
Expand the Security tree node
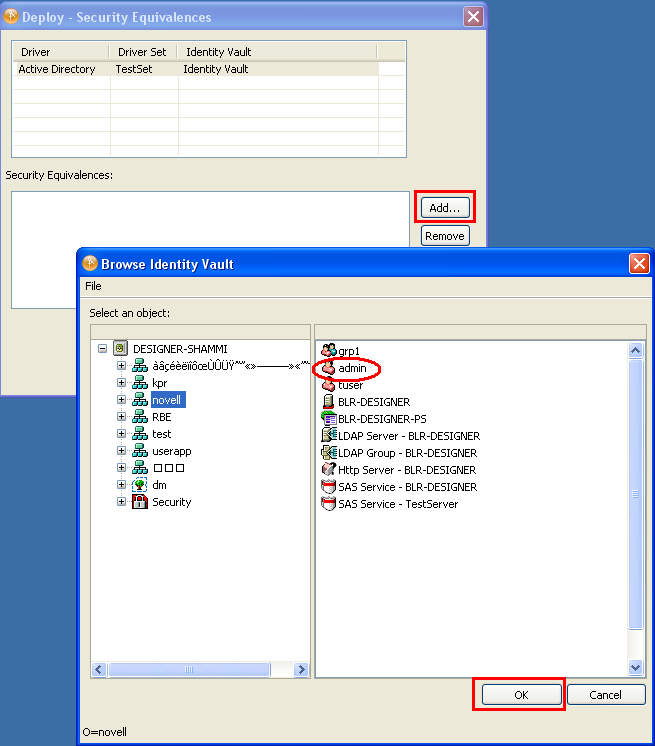(121, 501)
